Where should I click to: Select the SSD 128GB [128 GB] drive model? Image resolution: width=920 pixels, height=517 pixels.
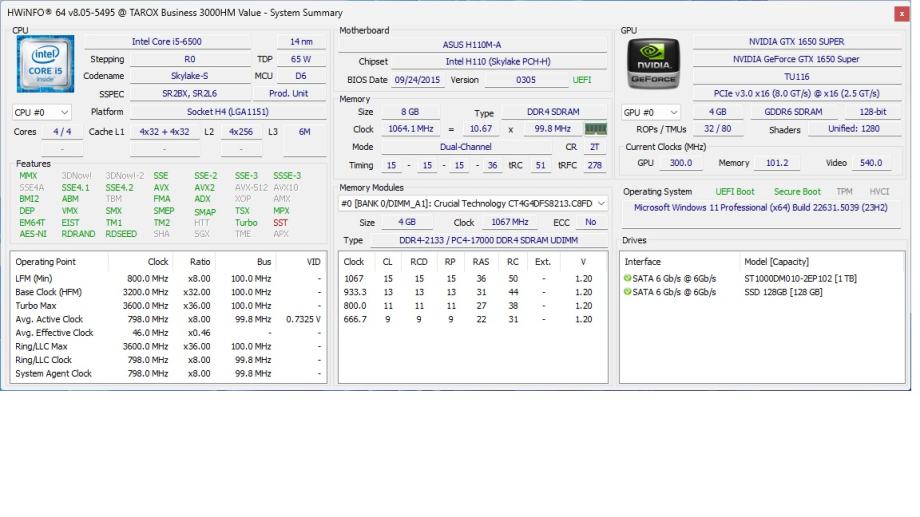point(783,292)
